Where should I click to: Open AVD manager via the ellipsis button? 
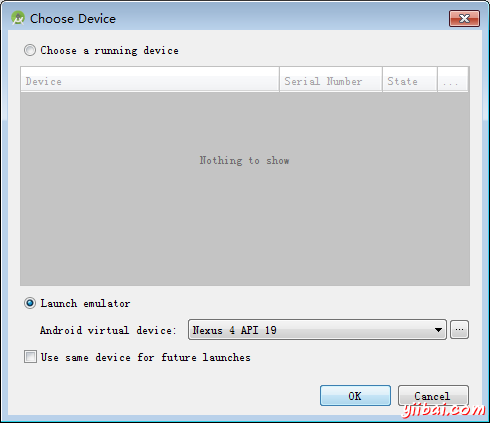[459, 330]
